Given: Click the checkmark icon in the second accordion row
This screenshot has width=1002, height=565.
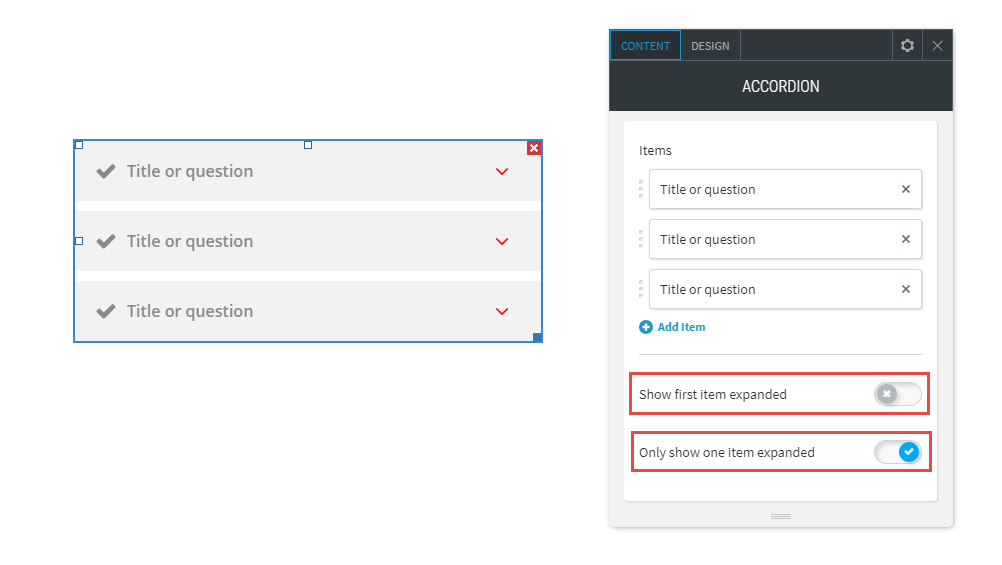Looking at the screenshot, I should pos(106,241).
